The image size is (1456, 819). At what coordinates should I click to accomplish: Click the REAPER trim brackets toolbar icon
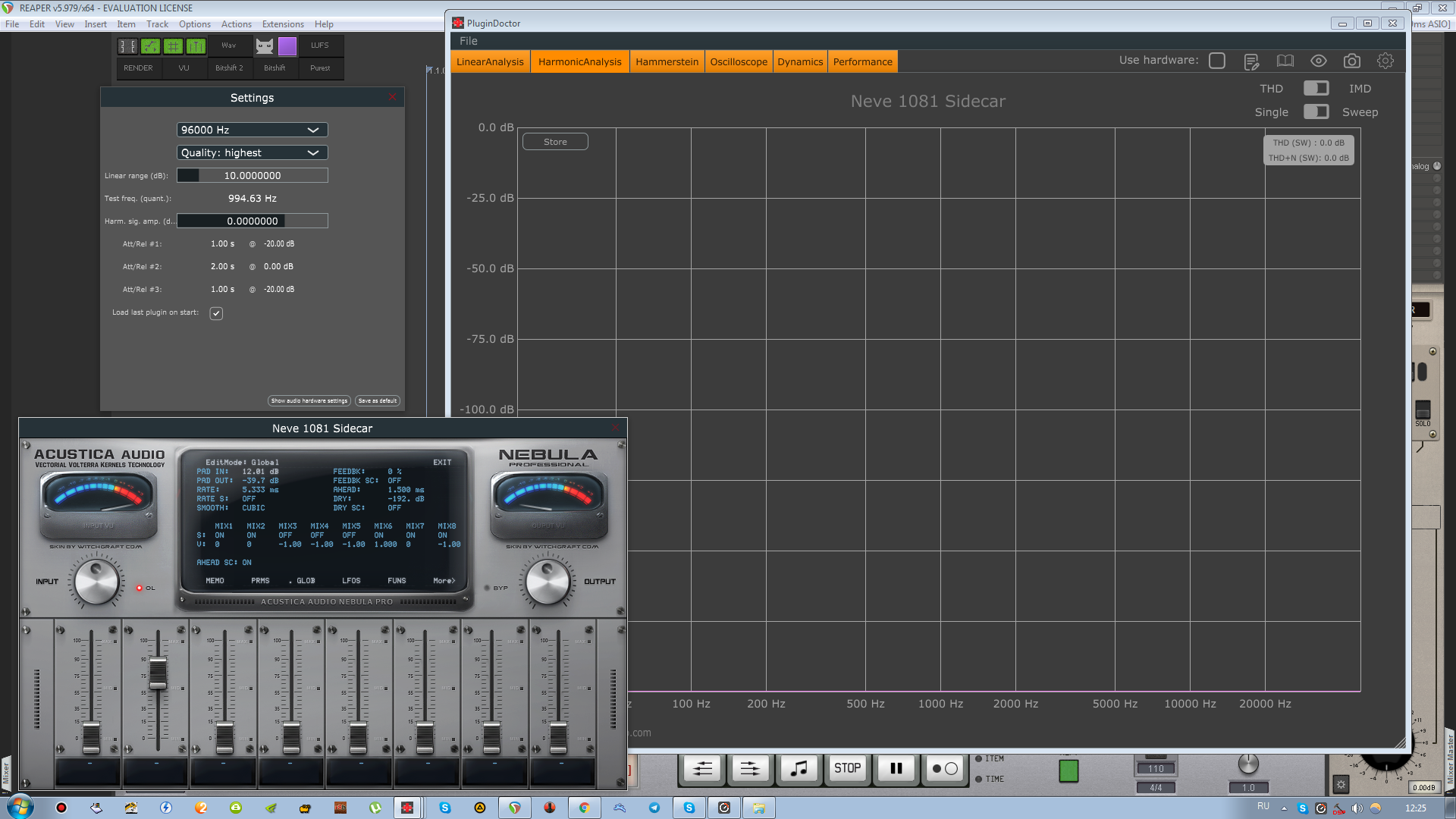tap(127, 46)
